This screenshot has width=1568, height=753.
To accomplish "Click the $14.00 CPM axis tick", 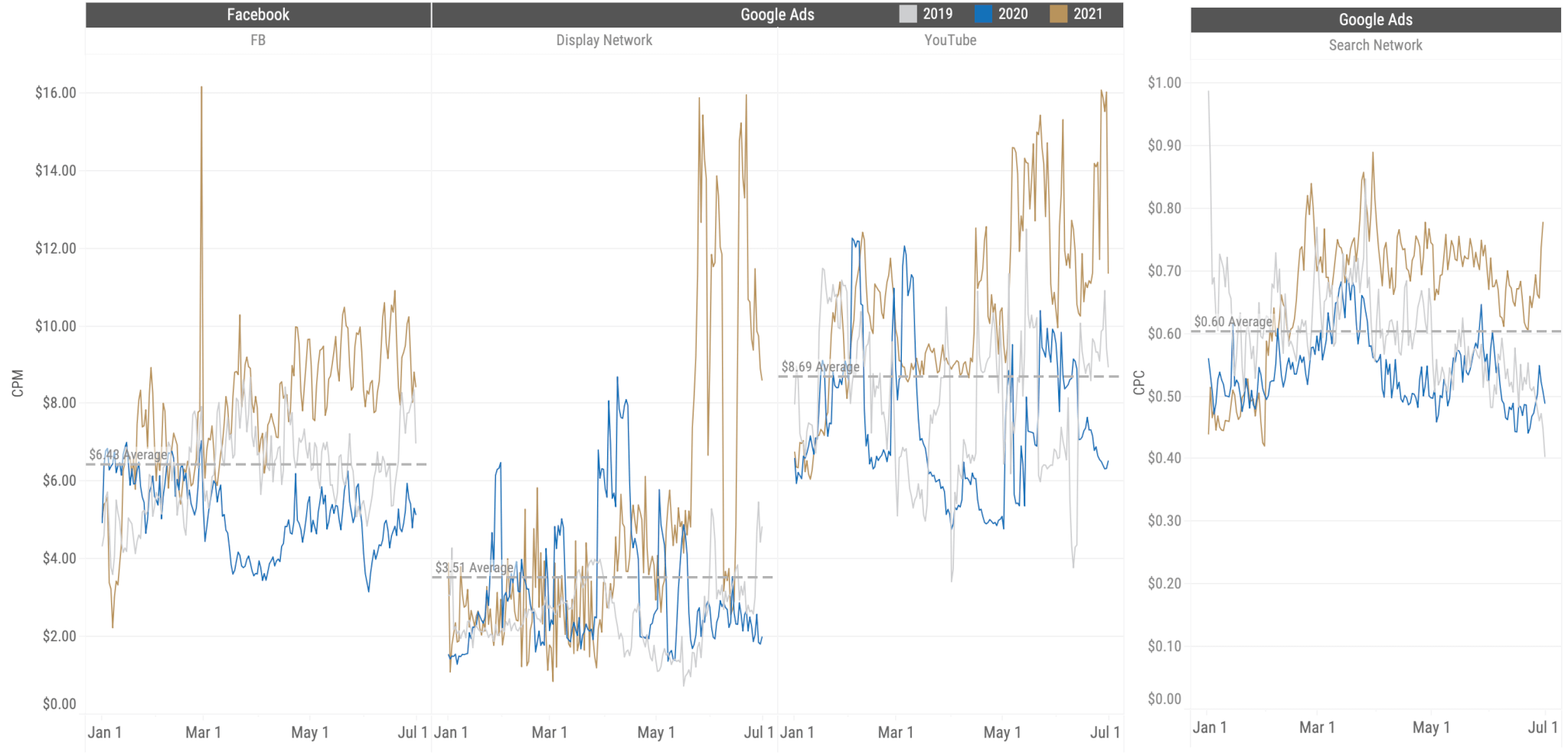I will [x=56, y=170].
